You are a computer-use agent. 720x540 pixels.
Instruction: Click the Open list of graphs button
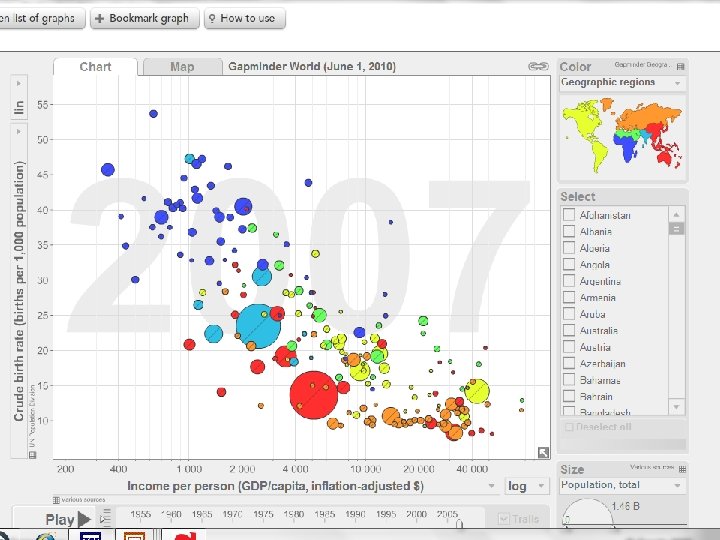40,18
